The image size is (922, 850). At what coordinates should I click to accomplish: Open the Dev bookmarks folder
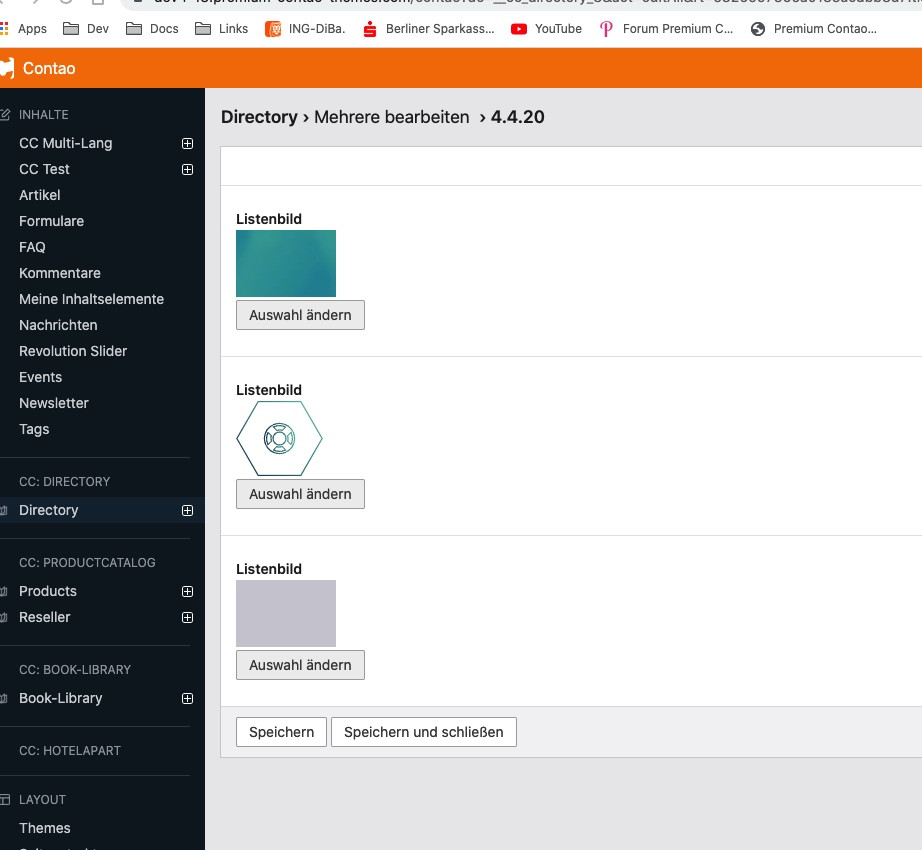coord(86,29)
